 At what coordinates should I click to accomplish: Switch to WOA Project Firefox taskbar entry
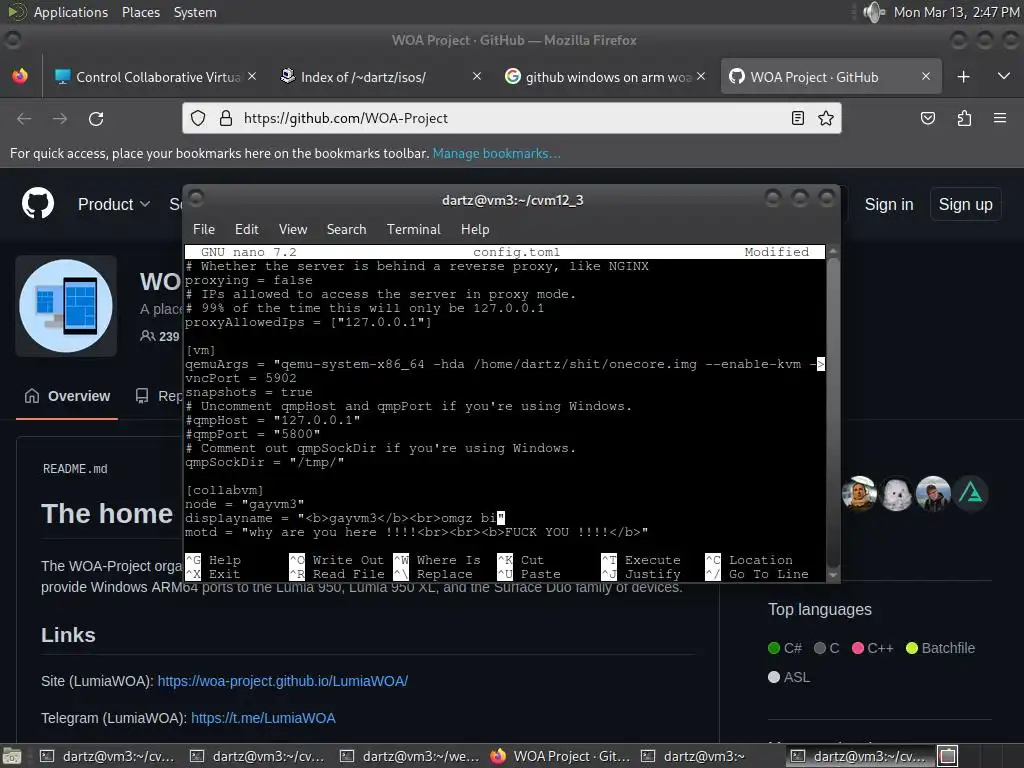(560, 756)
